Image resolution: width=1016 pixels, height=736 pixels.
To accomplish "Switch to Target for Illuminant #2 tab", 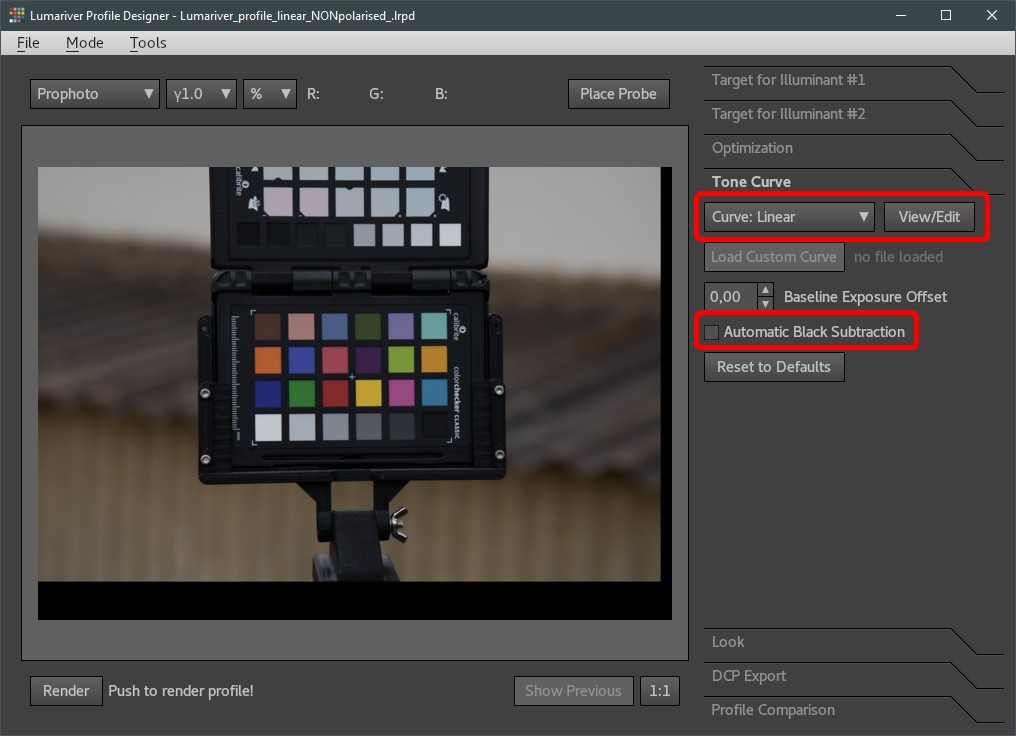I will coord(789,114).
